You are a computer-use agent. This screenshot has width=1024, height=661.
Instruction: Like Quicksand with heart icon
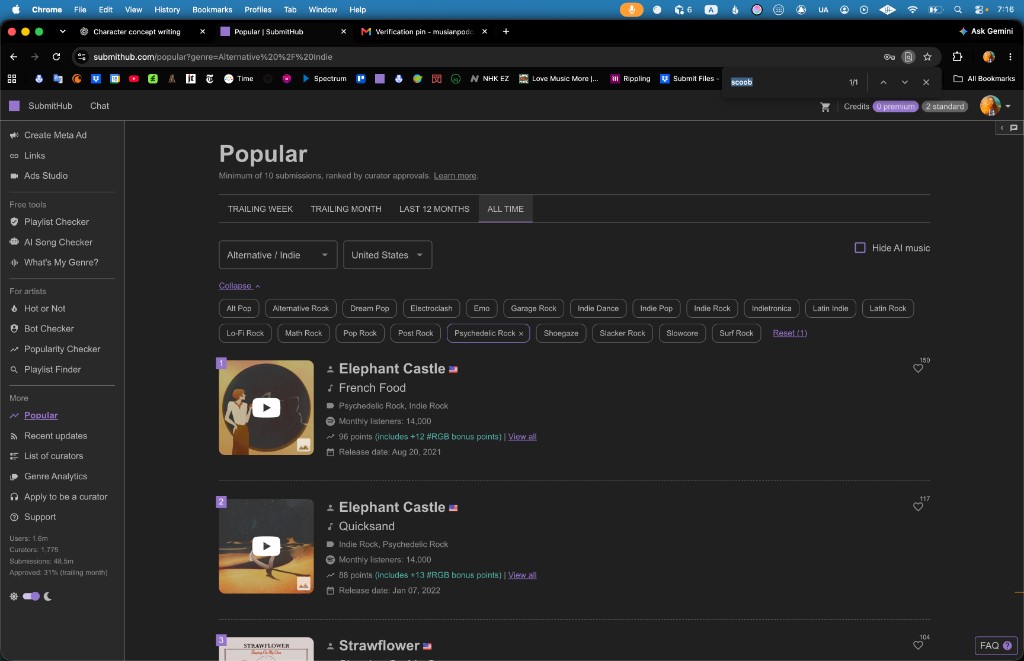click(x=918, y=507)
